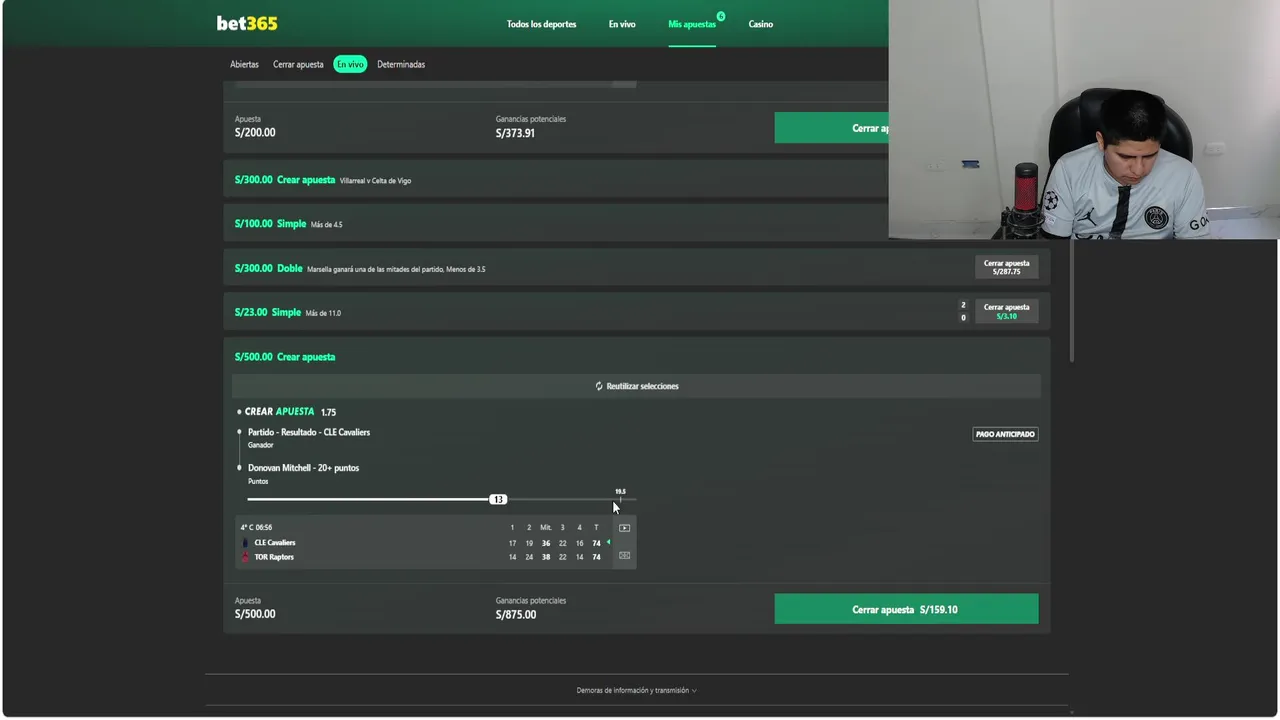This screenshot has height=720, width=1280.
Task: Click the webcam overlay video
Action: tap(1083, 119)
